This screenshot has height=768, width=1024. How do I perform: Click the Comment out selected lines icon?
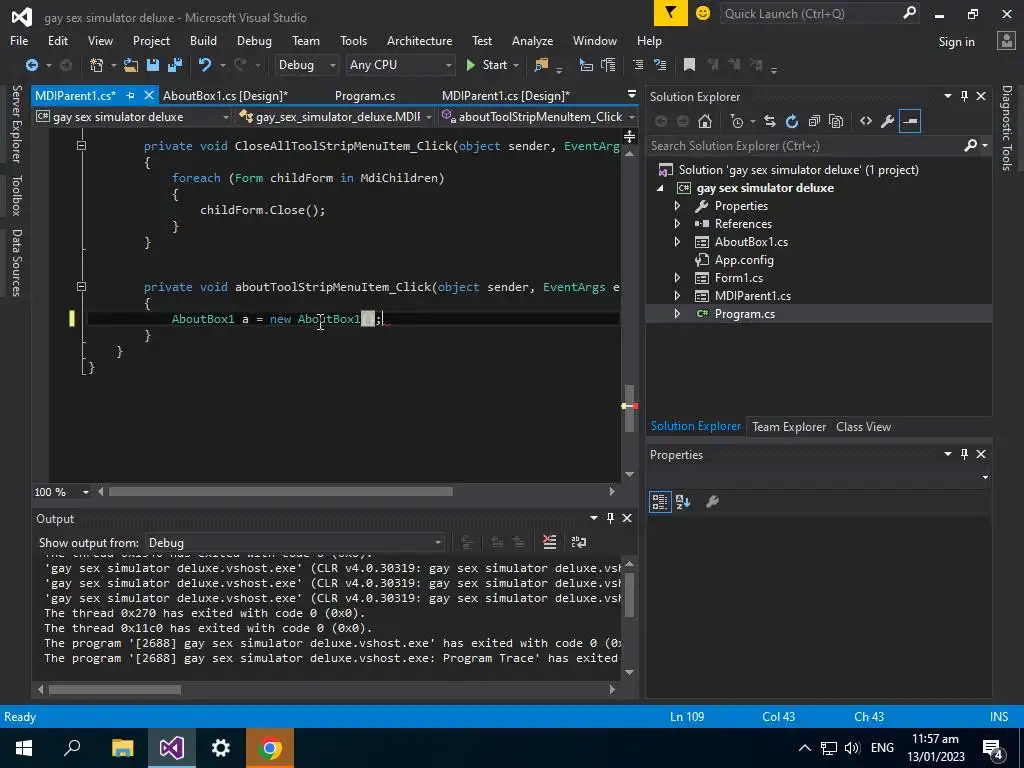[x=638, y=65]
